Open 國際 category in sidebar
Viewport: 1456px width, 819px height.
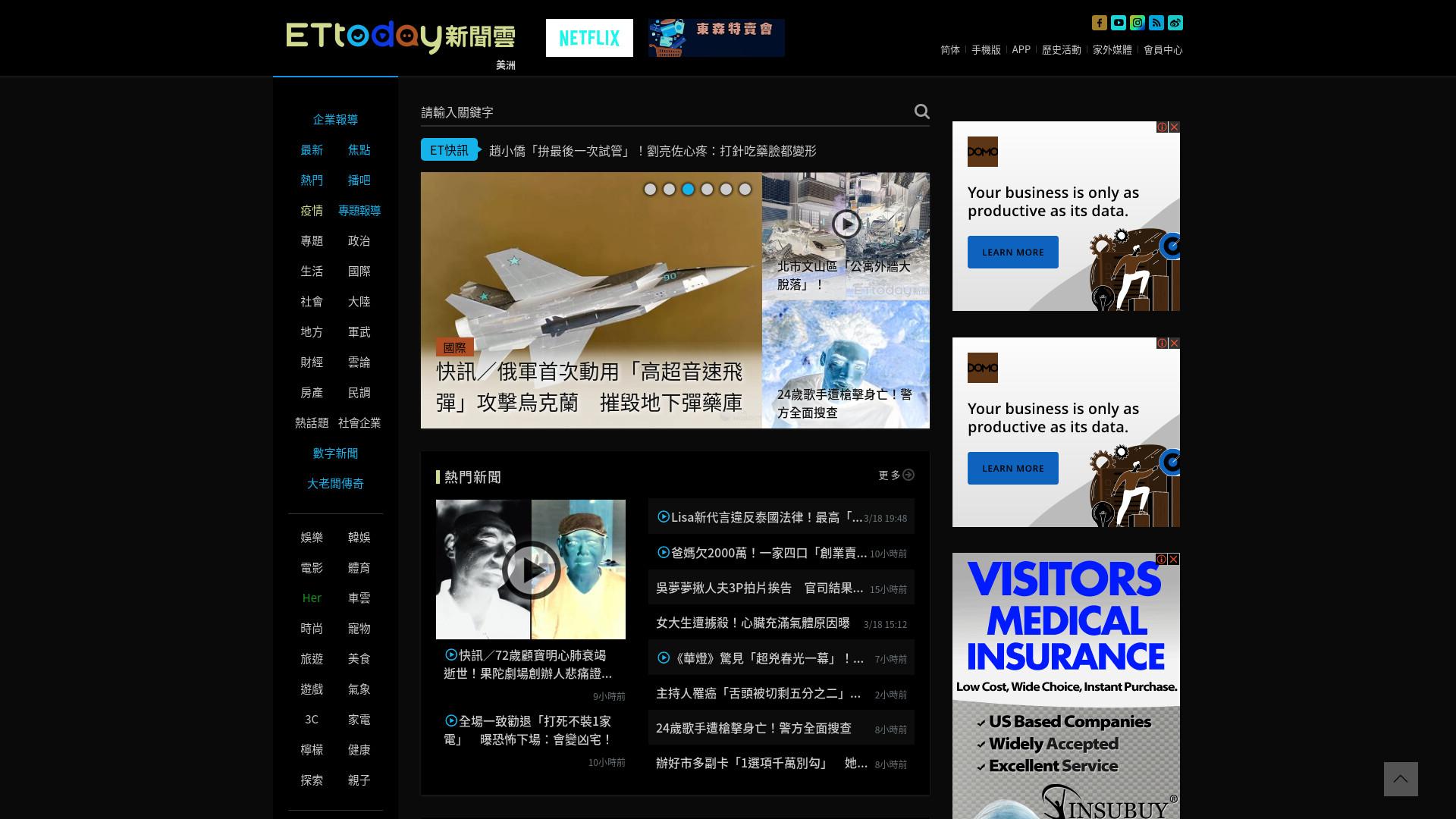point(359,271)
